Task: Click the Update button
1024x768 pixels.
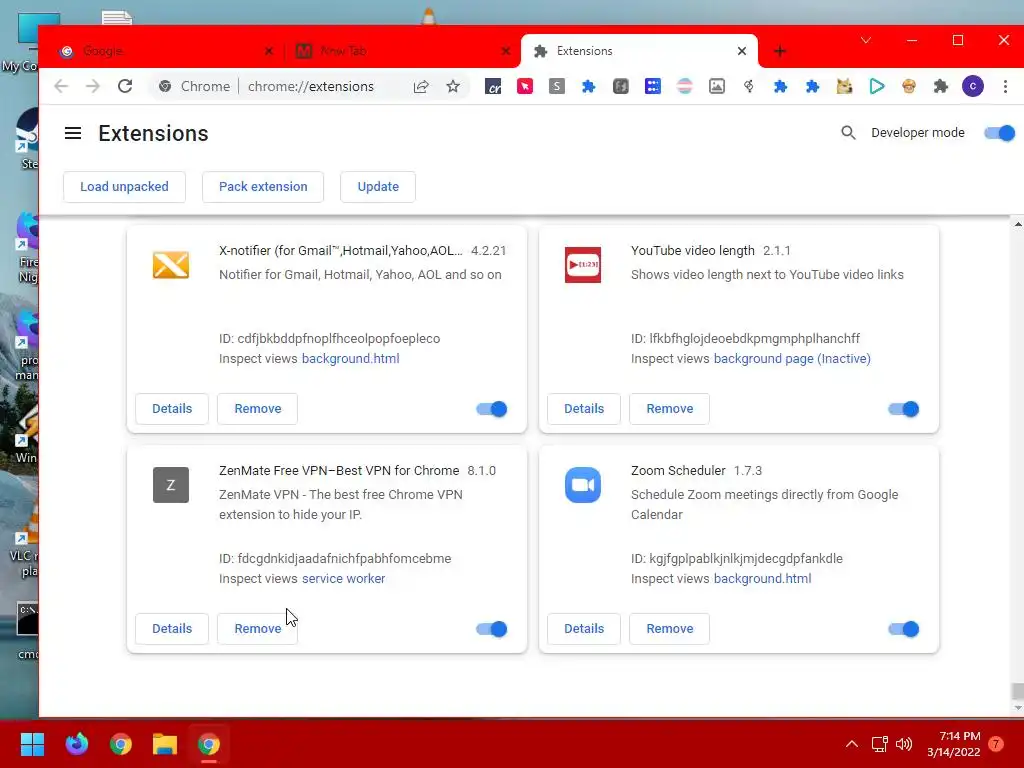Action: 378,187
